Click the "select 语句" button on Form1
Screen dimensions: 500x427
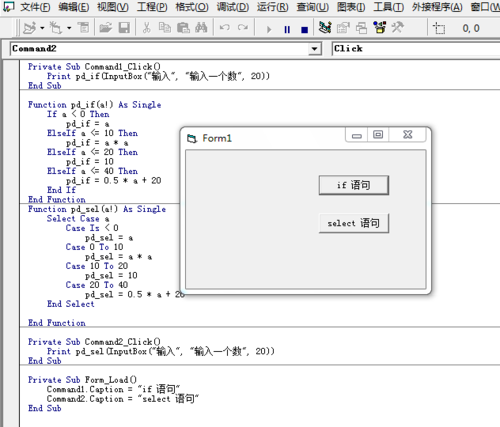pos(354,223)
